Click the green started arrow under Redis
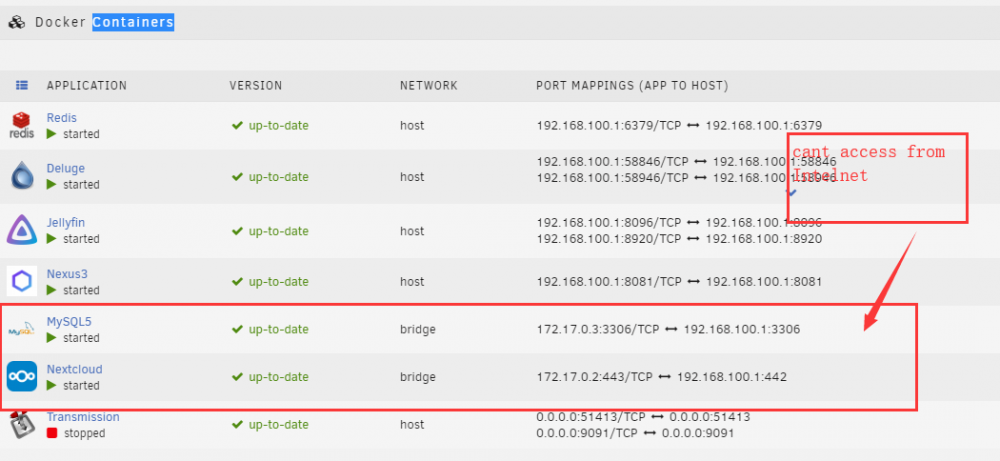 (x=52, y=134)
